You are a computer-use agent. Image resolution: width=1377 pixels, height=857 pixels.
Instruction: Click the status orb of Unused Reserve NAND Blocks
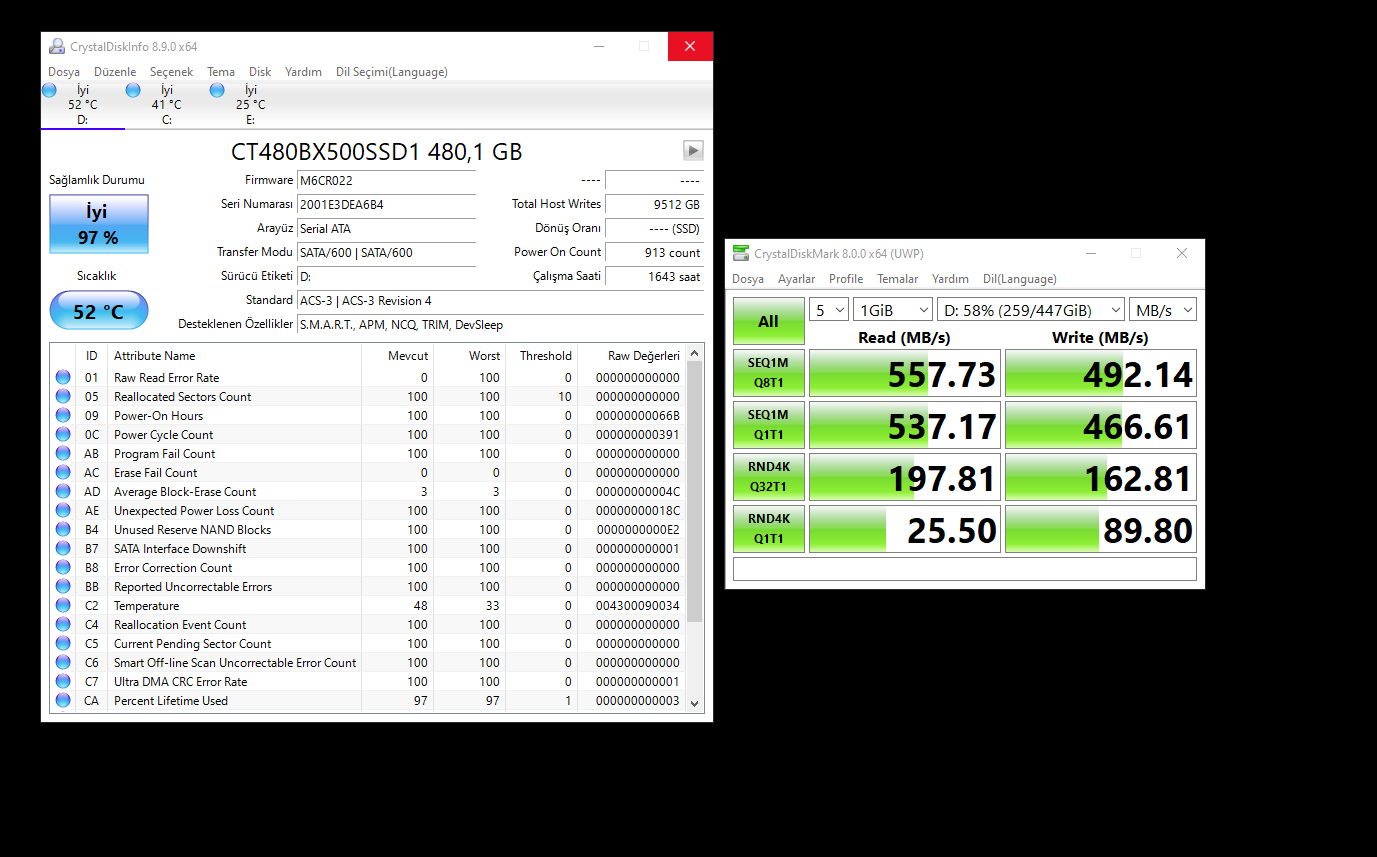(x=63, y=529)
